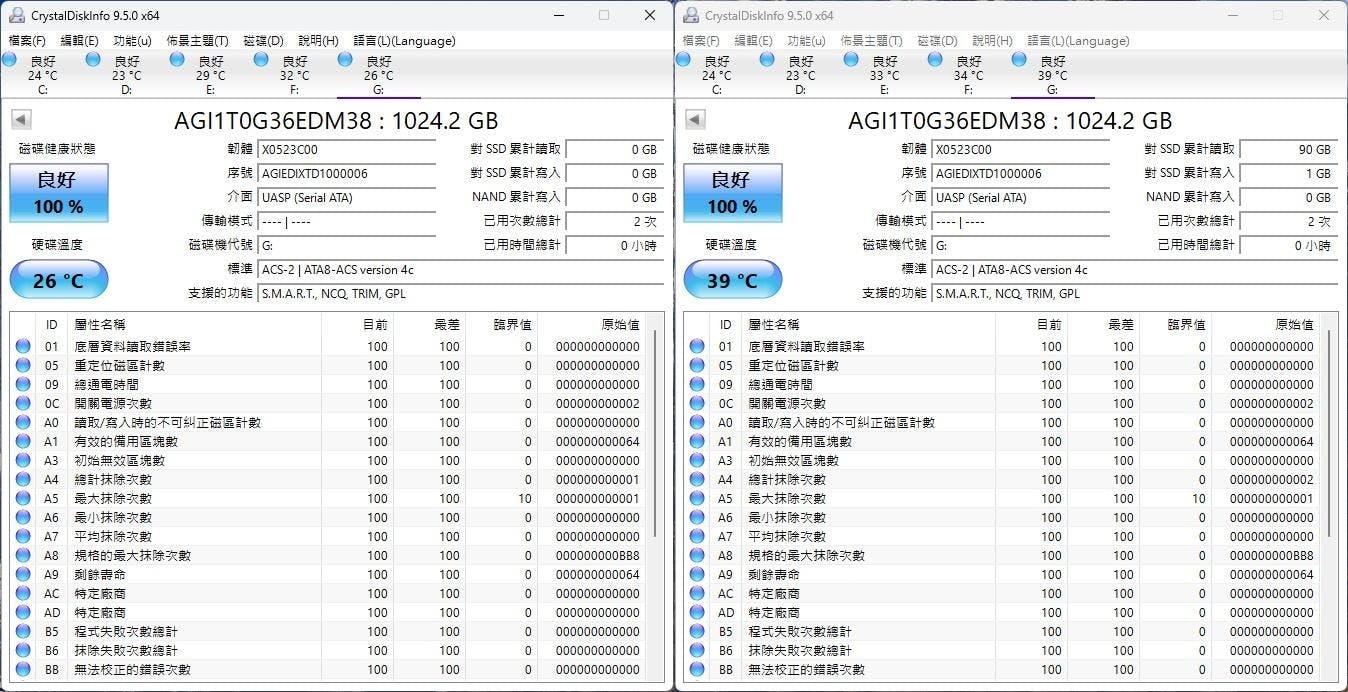
Task: Click previous-disk arrow button in 26 °C window
Action: [20, 121]
